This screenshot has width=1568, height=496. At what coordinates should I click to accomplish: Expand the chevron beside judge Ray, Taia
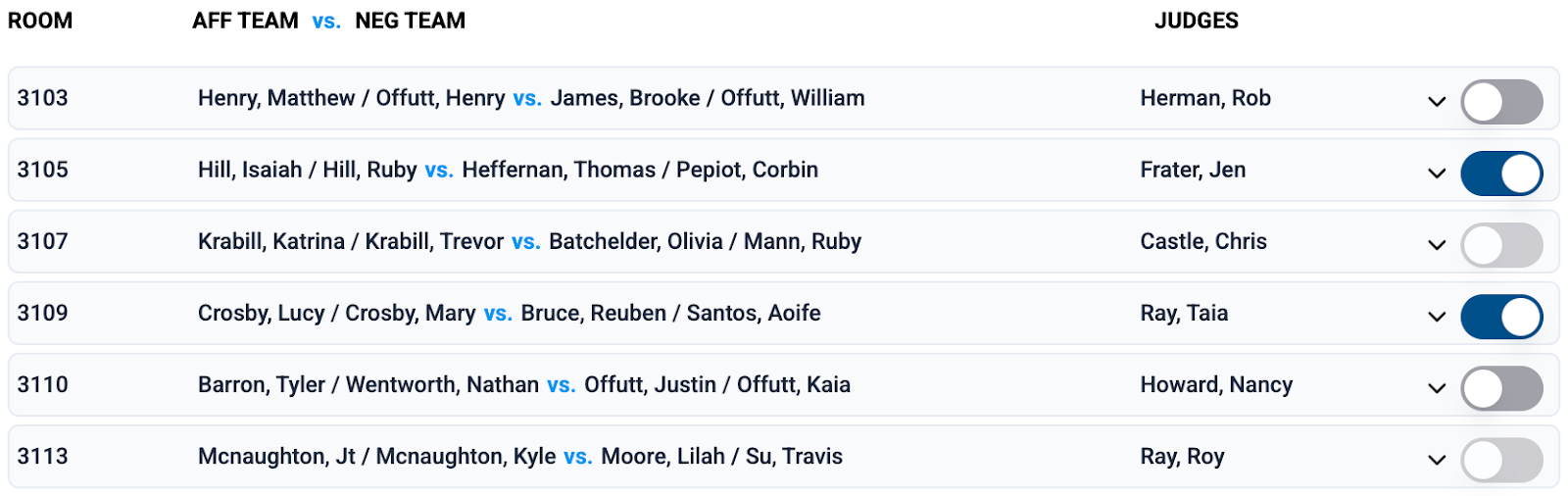coord(1437,316)
